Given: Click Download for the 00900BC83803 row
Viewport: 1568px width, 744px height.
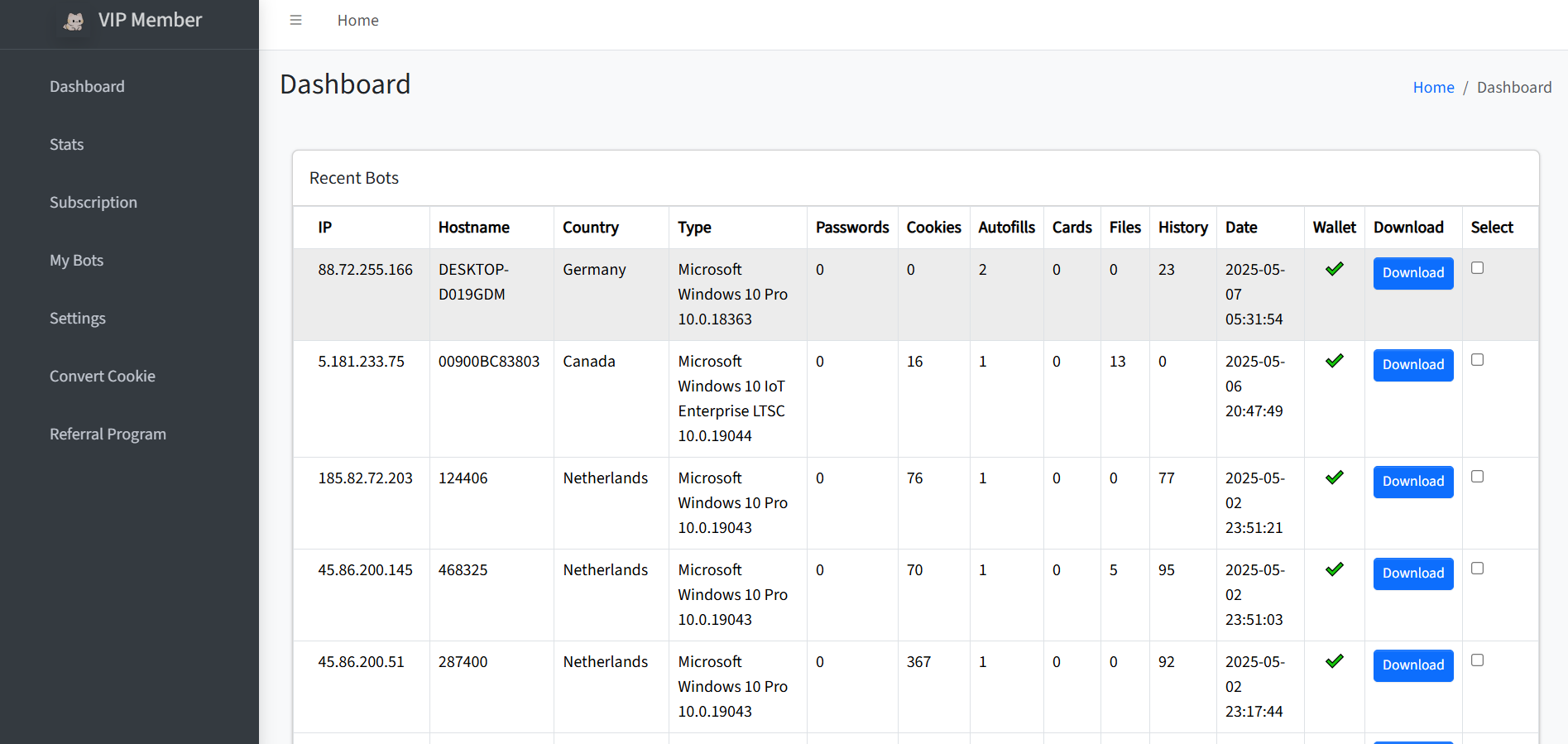Looking at the screenshot, I should [1413, 365].
